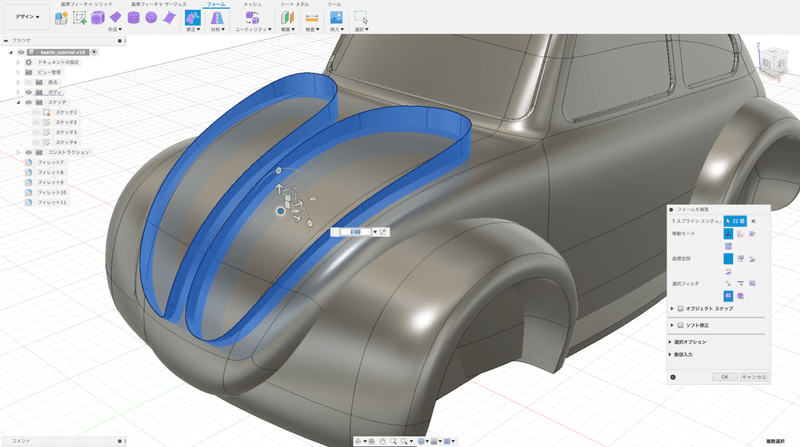Open the 作成 dropdown menu
The height and width of the screenshot is (447, 800).
[115, 30]
